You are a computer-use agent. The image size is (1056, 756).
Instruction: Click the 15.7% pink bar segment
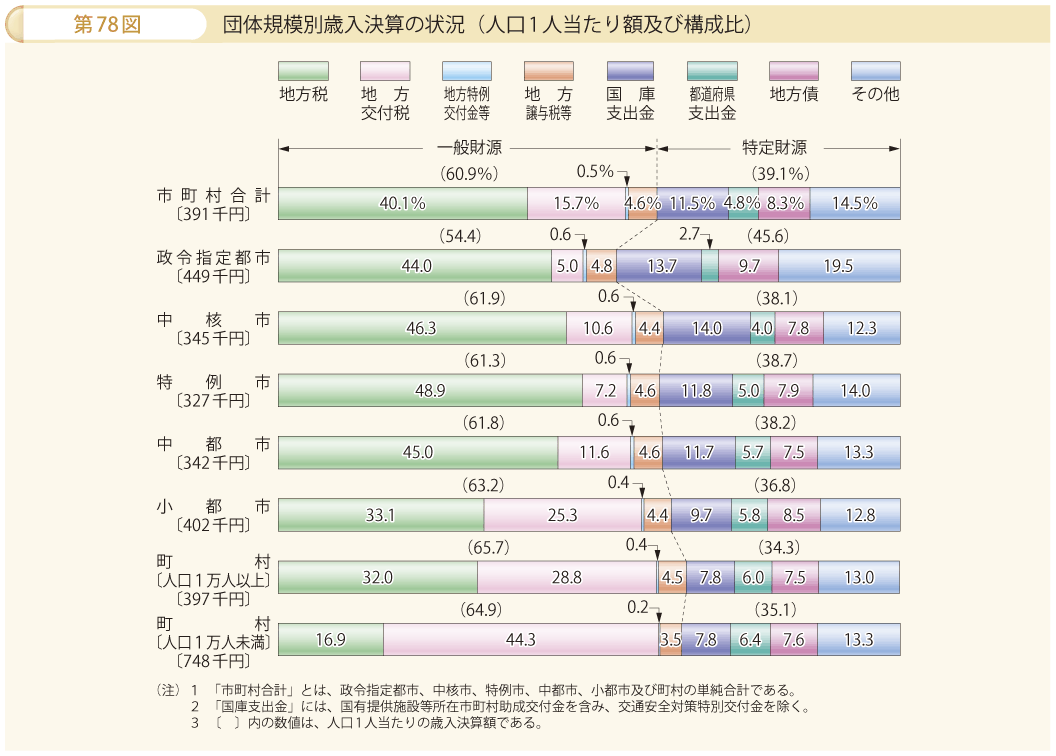pyautogui.click(x=576, y=203)
